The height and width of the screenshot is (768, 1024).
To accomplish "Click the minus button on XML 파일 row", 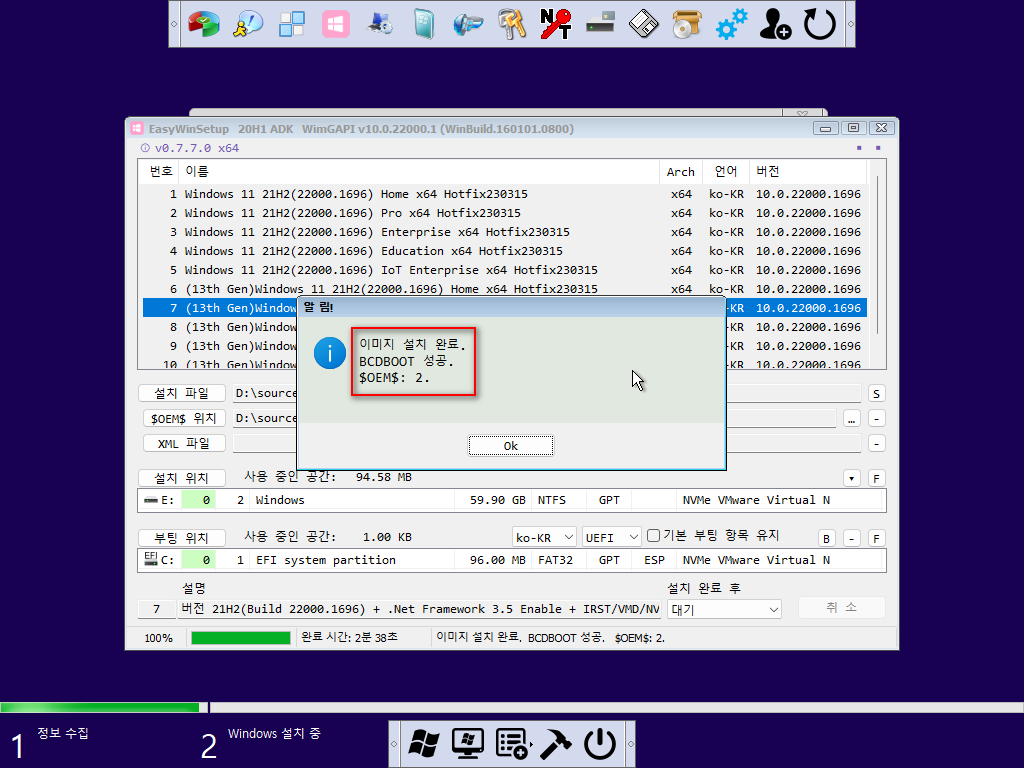I will pyautogui.click(x=876, y=443).
